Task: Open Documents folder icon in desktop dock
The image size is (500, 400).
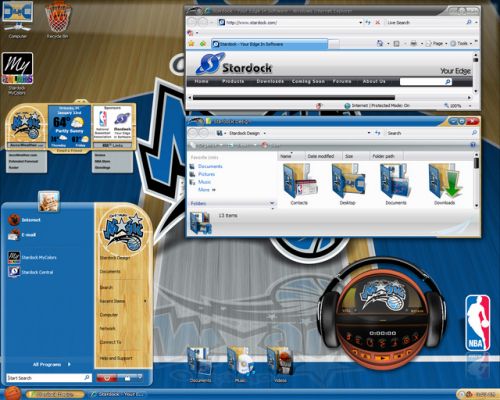Action: coord(200,365)
